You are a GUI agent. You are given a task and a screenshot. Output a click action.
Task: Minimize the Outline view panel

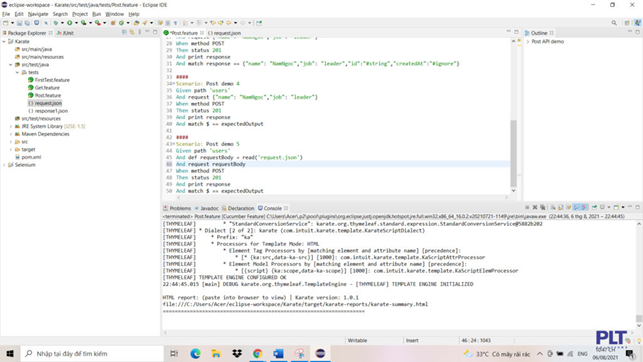[x=630, y=32]
